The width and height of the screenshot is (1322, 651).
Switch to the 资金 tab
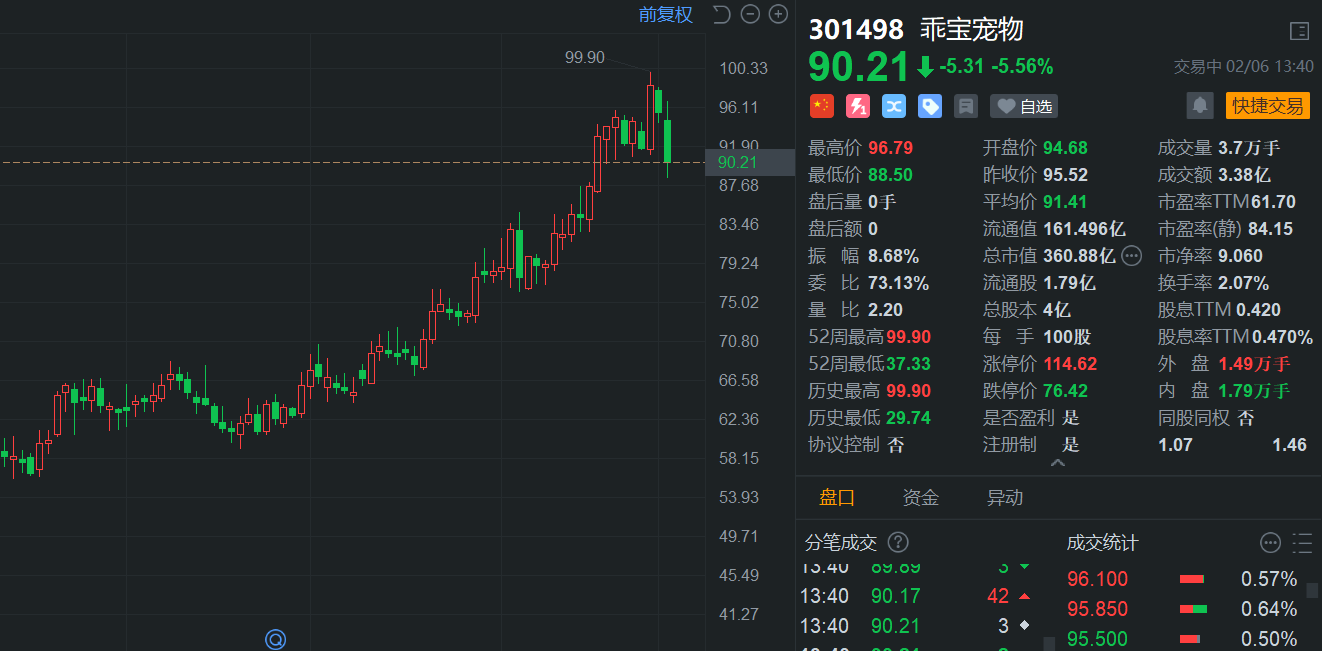pos(921,497)
